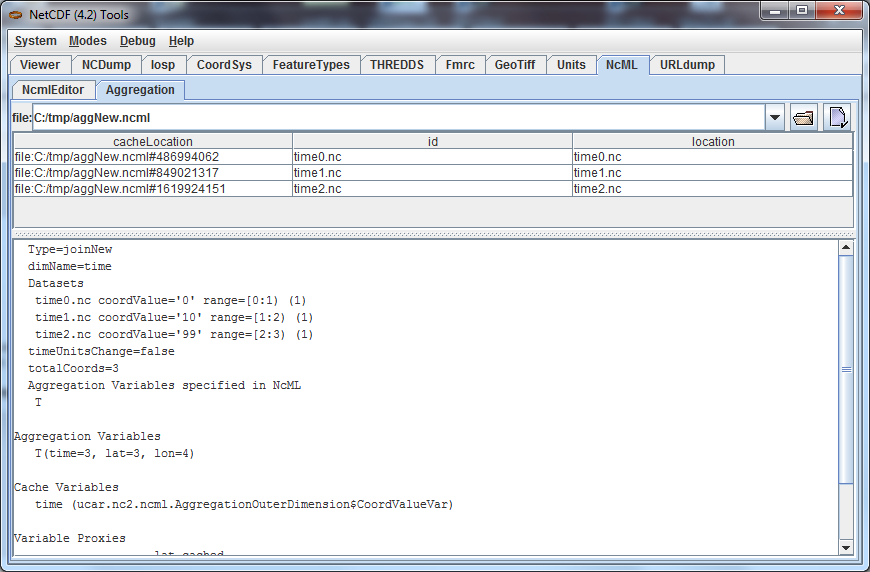Click the text pane scrollbar down arrow
Screen dimensions: 870x572
tap(846, 548)
